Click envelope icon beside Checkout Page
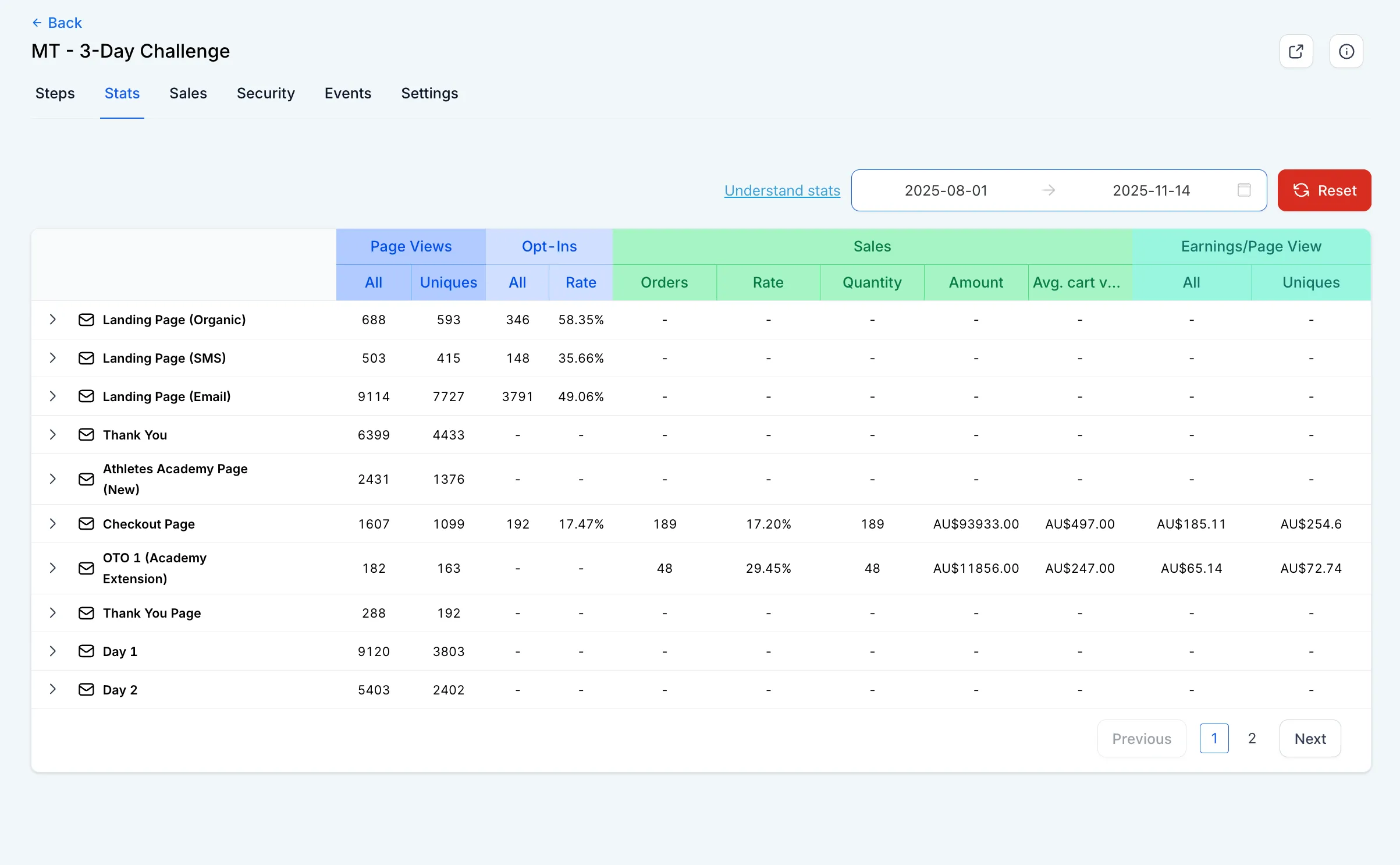1400x865 pixels. pyautogui.click(x=86, y=524)
